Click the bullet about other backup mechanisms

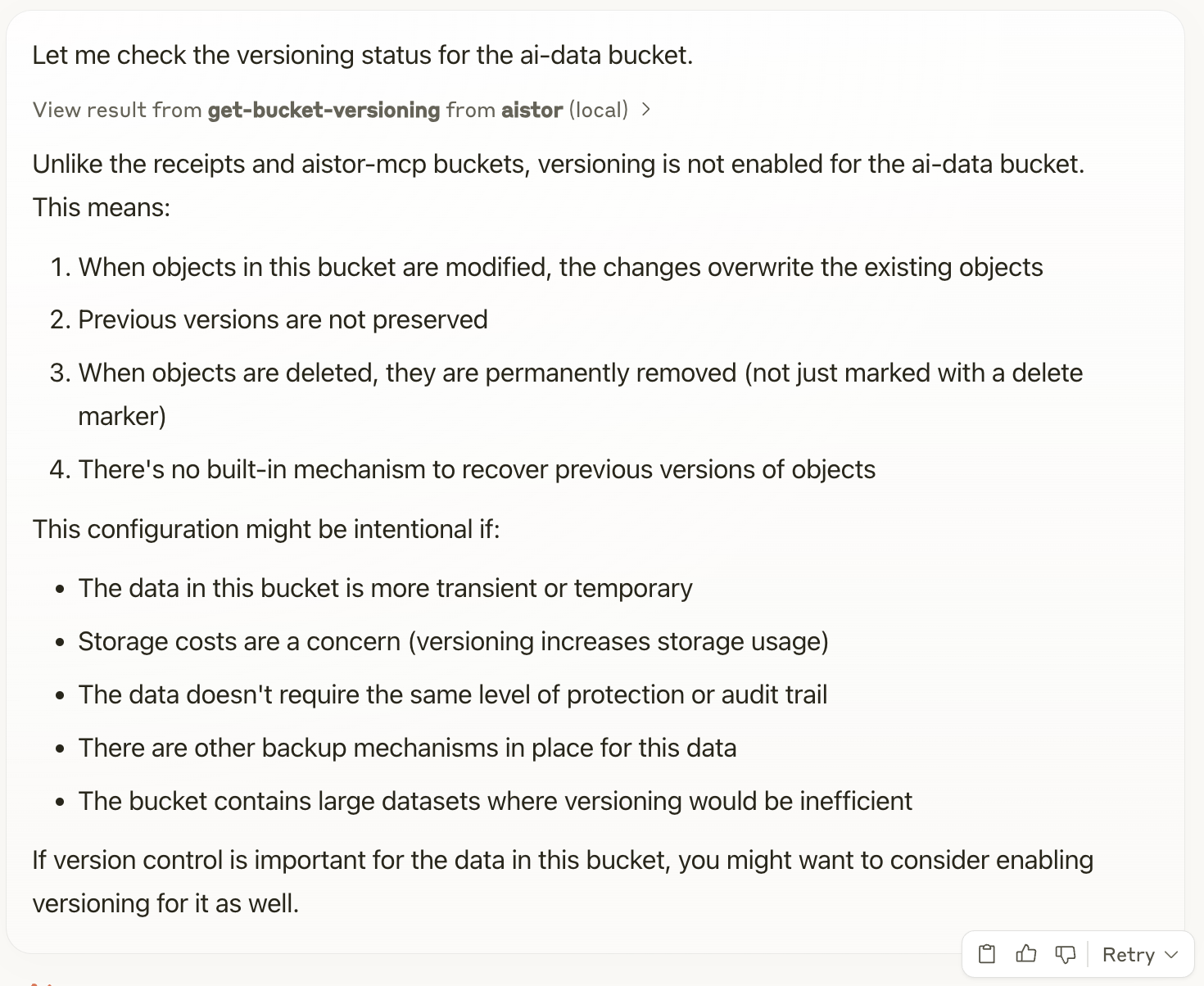[407, 748]
